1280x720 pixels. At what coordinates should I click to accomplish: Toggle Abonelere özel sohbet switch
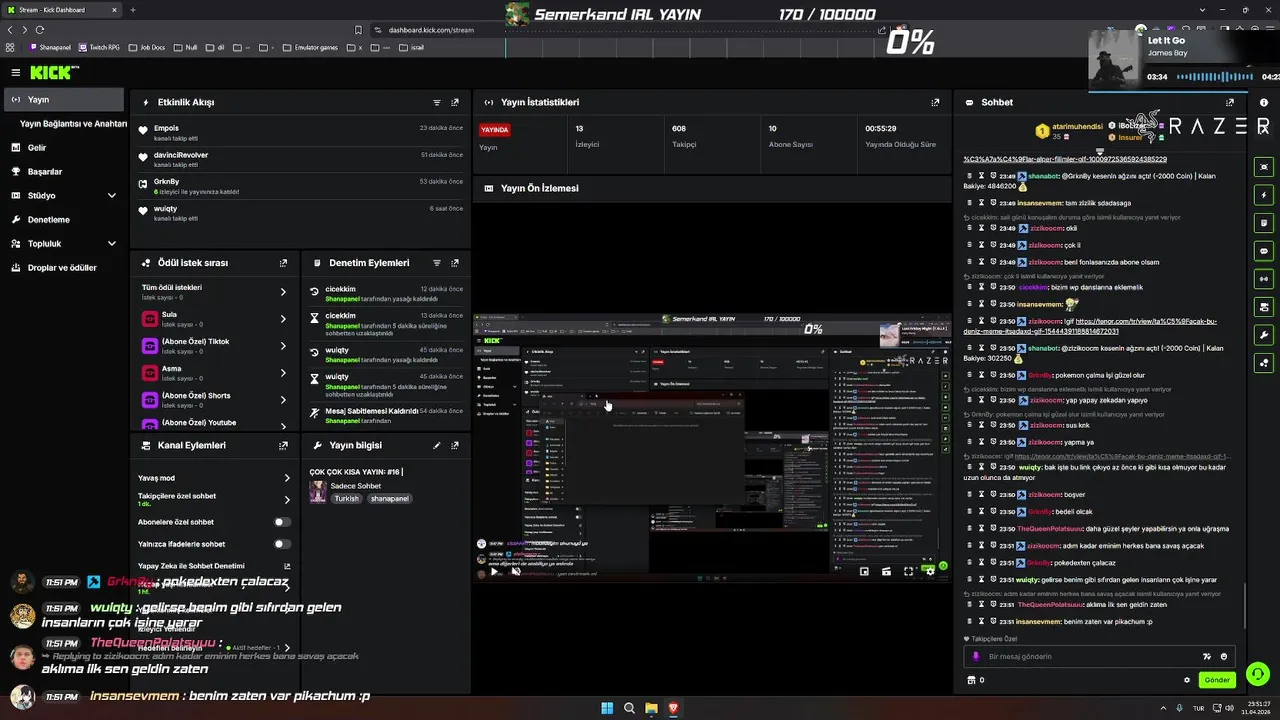[x=282, y=522]
